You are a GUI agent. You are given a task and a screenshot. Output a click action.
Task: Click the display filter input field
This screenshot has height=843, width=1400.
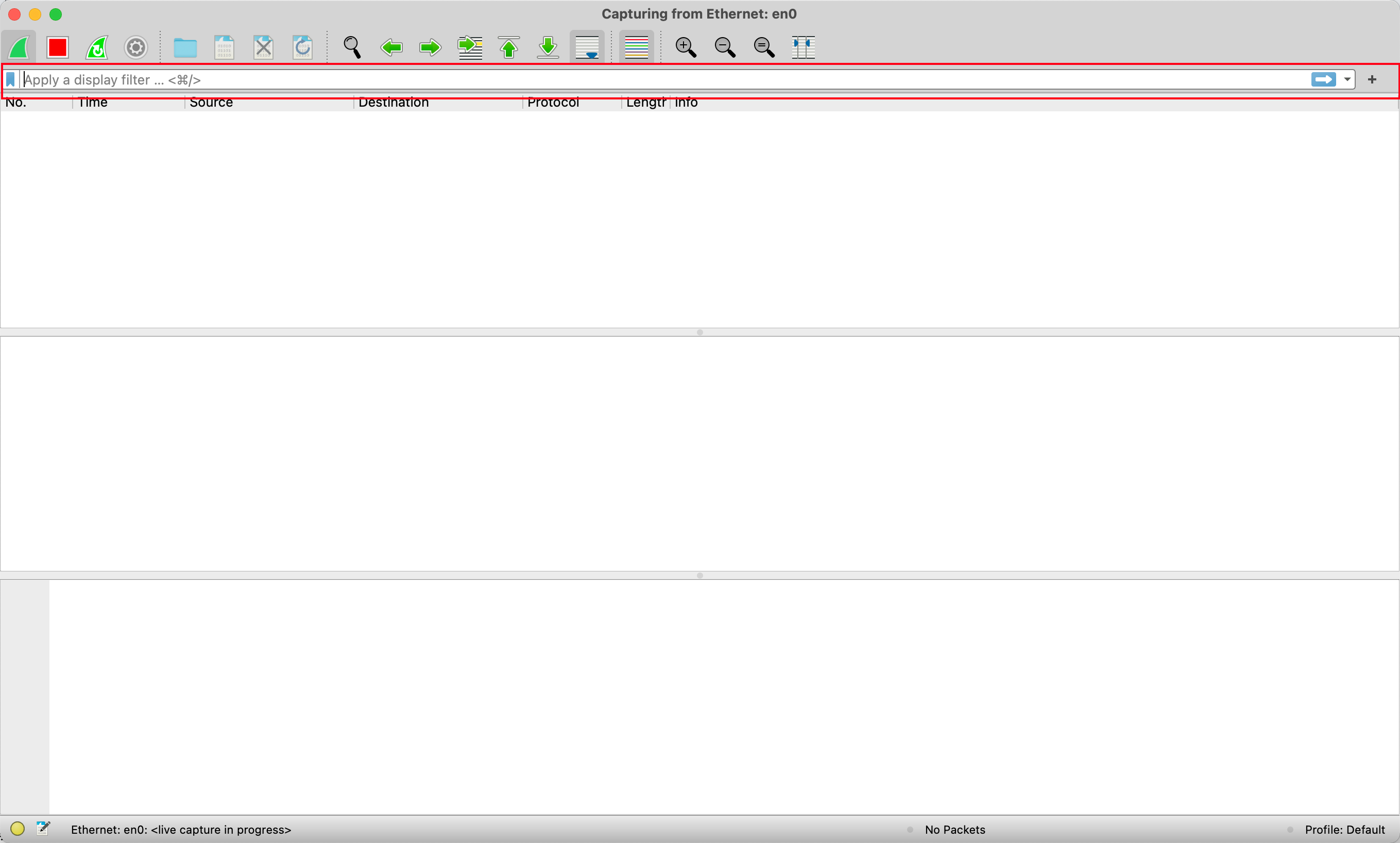[664, 79]
